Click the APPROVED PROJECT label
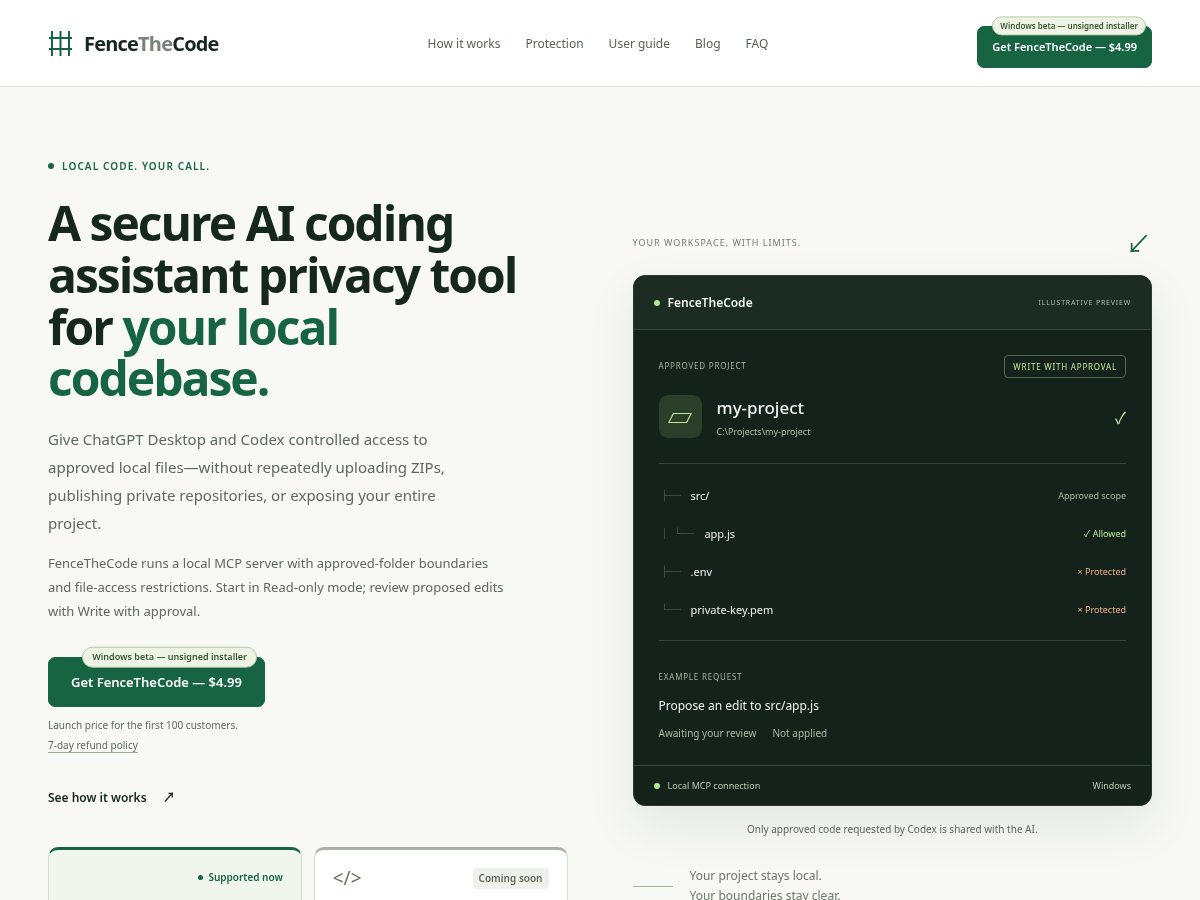This screenshot has width=1200, height=900. [x=702, y=366]
